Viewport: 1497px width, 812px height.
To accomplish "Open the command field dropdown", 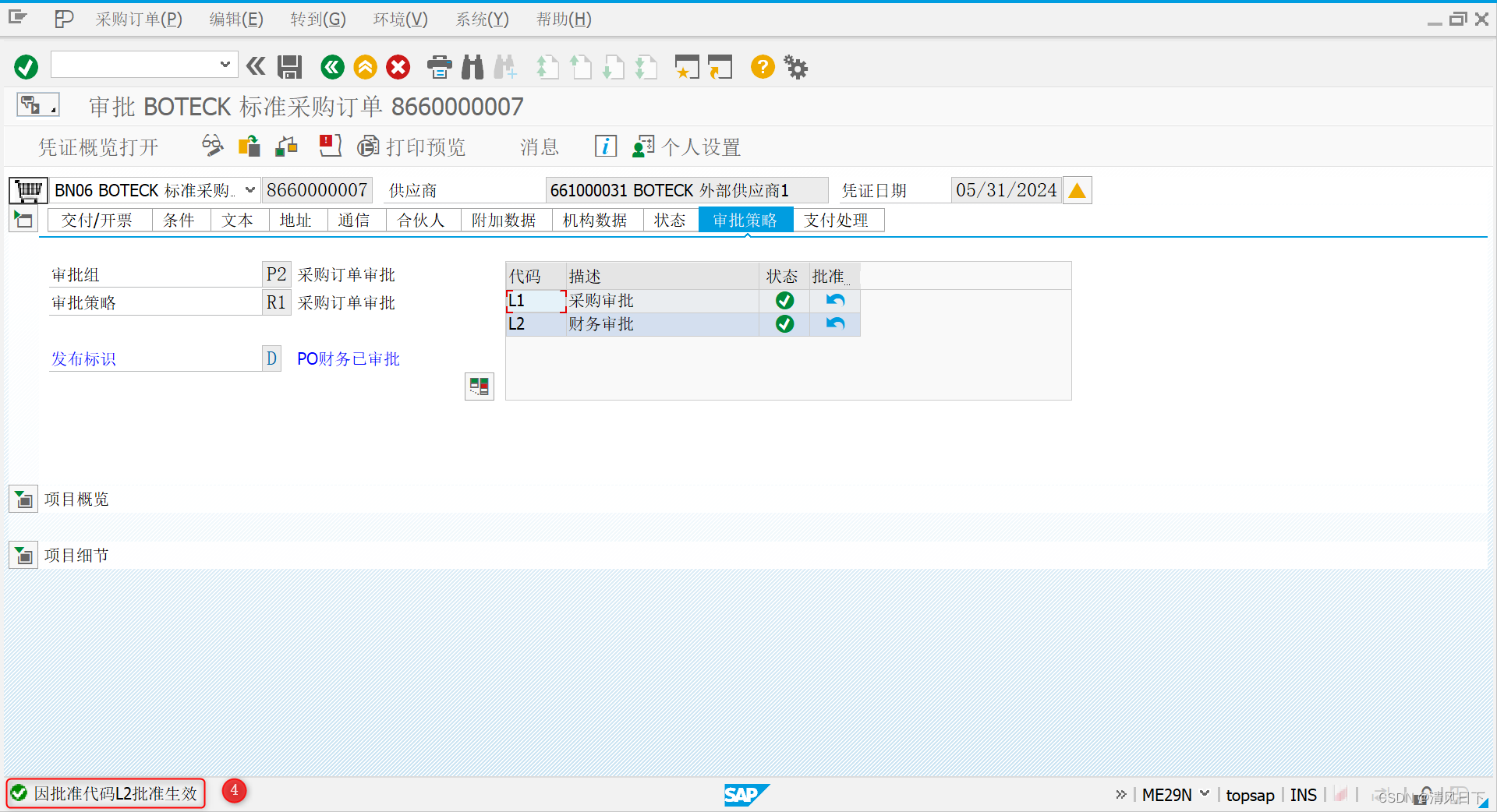I will (x=225, y=65).
